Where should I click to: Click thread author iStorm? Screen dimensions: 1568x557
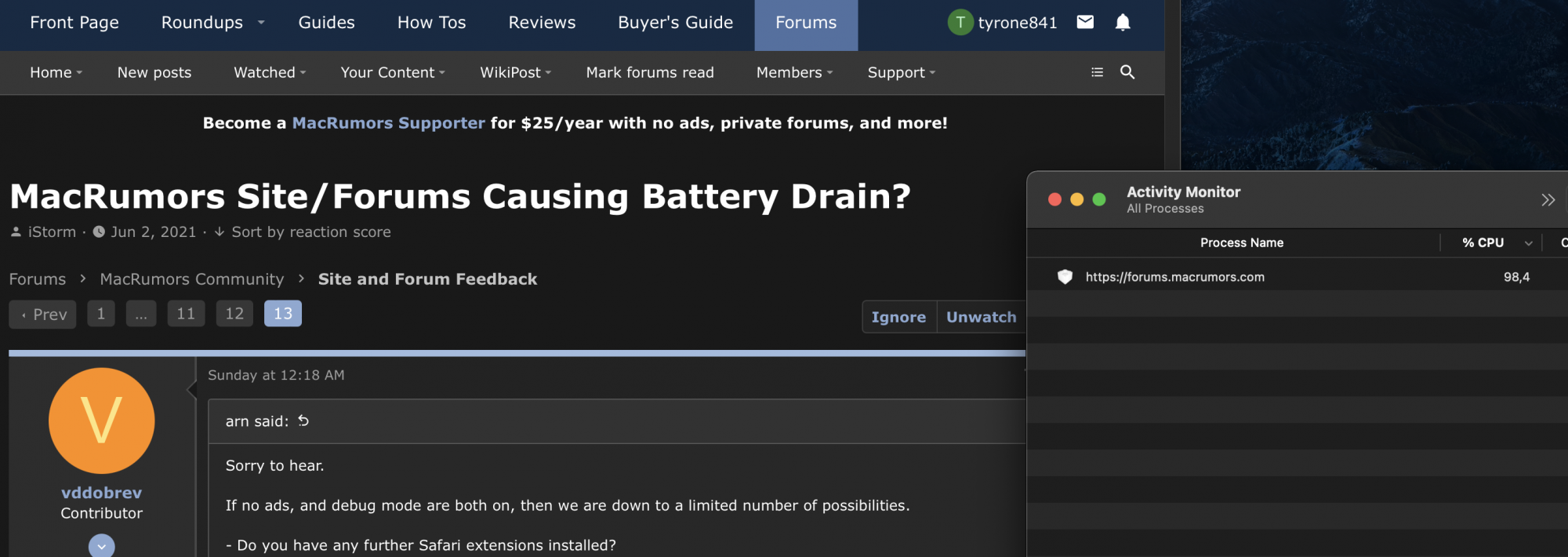click(52, 232)
